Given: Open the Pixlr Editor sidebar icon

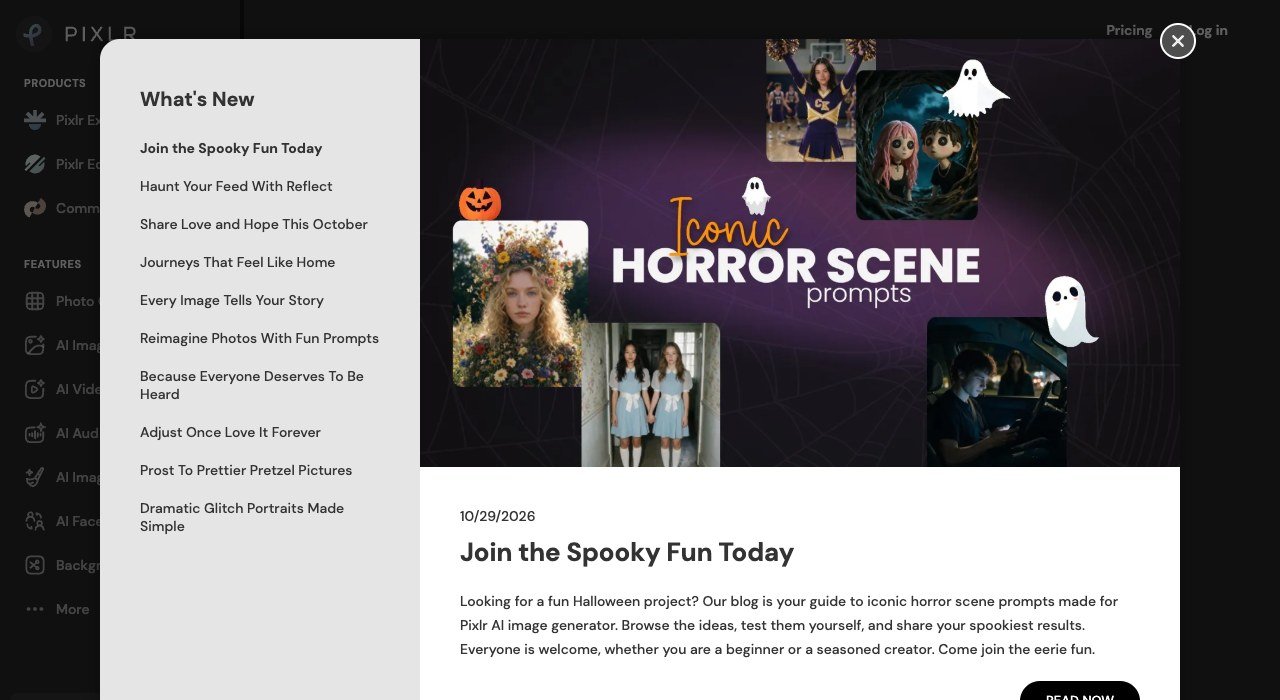Looking at the screenshot, I should (x=35, y=164).
